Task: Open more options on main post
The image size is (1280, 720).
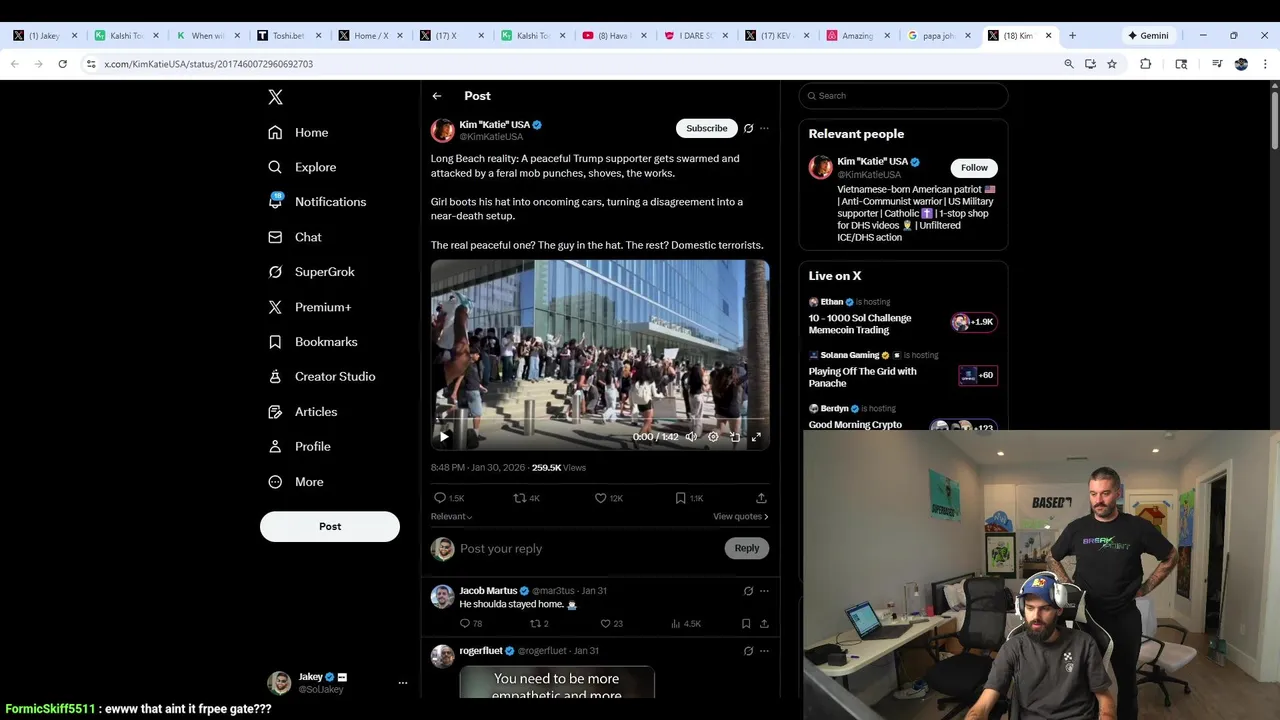Action: click(x=764, y=128)
